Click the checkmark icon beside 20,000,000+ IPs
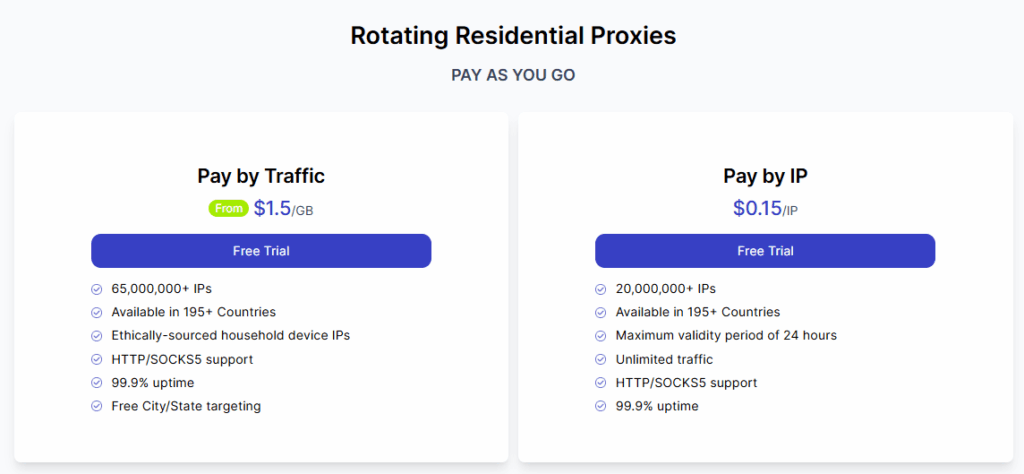1024x474 pixels. (x=601, y=289)
